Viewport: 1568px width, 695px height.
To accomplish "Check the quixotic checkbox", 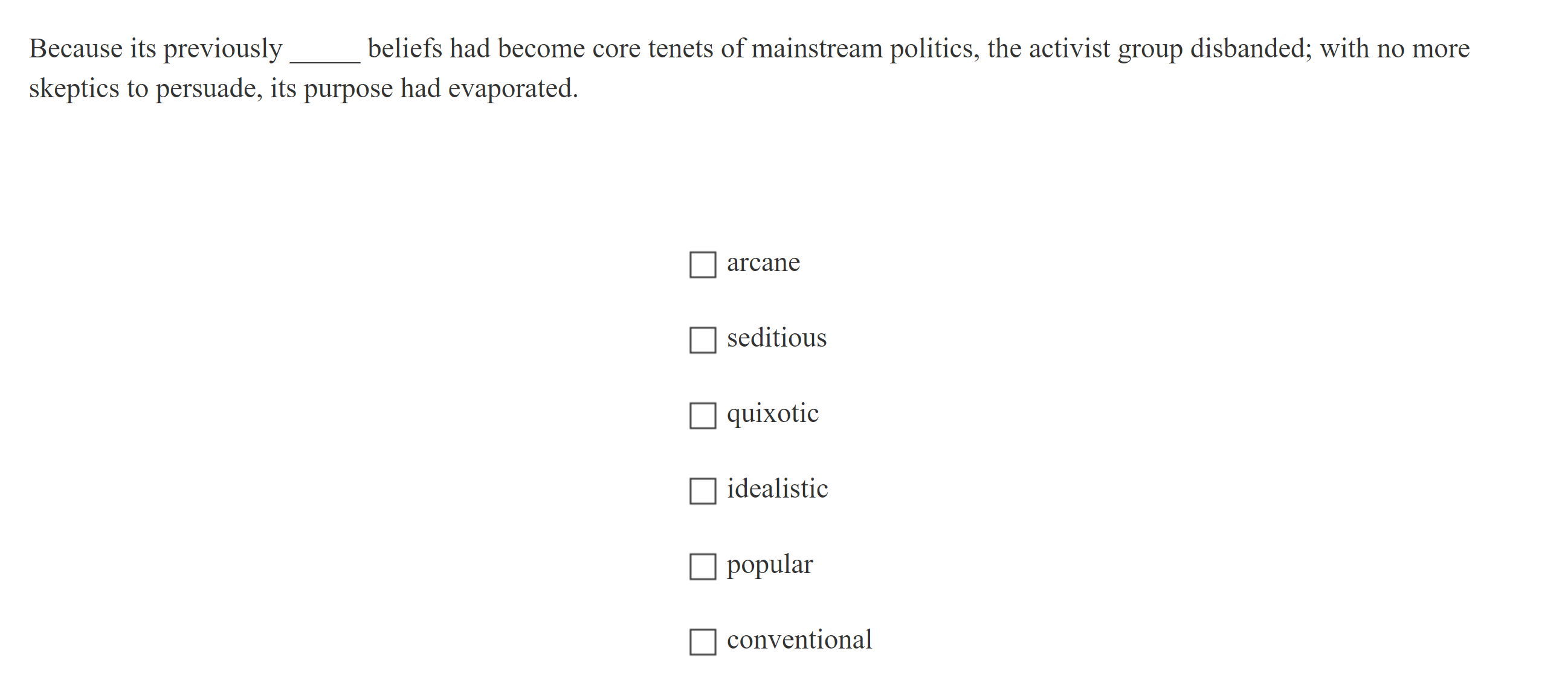I will click(x=703, y=416).
